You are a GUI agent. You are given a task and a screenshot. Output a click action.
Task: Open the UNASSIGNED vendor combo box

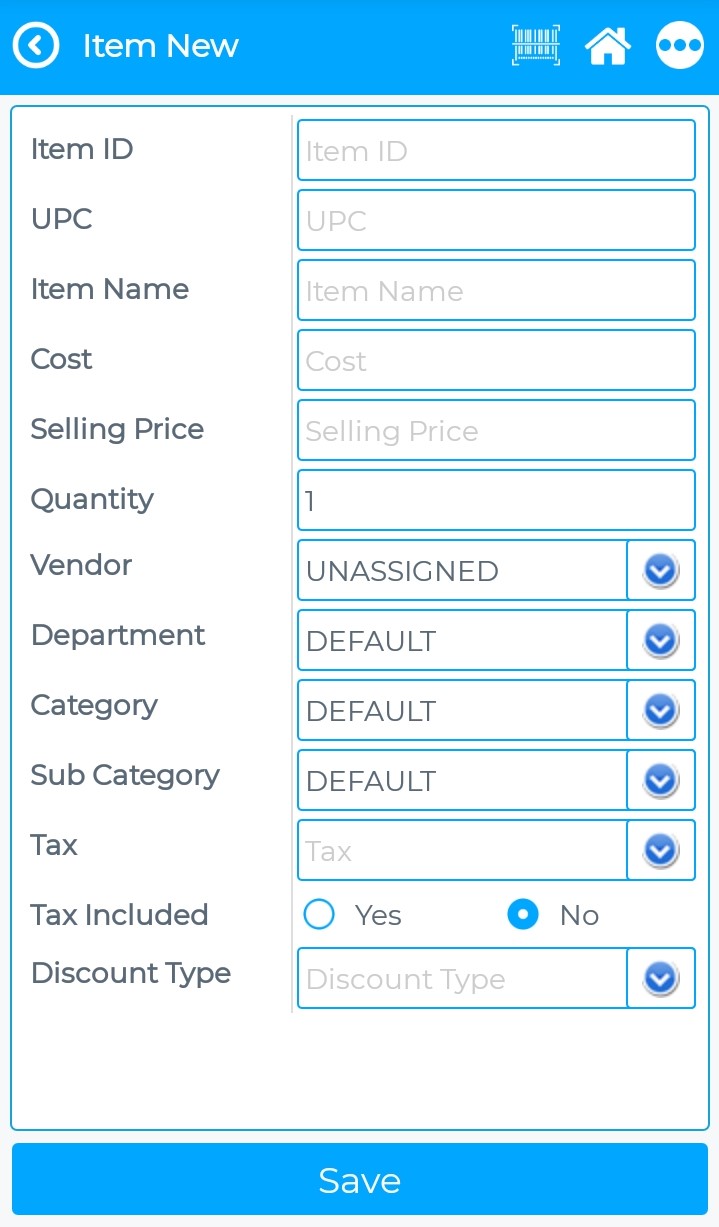tap(462, 571)
